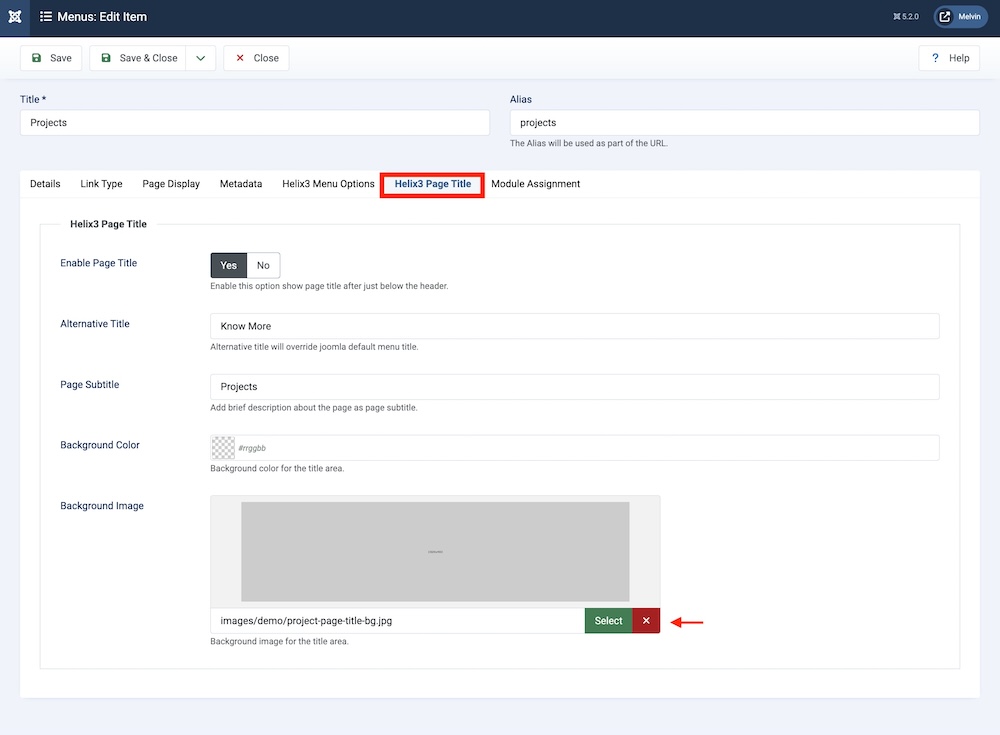Switch to Module Assignment tab
1000x735 pixels.
point(535,184)
